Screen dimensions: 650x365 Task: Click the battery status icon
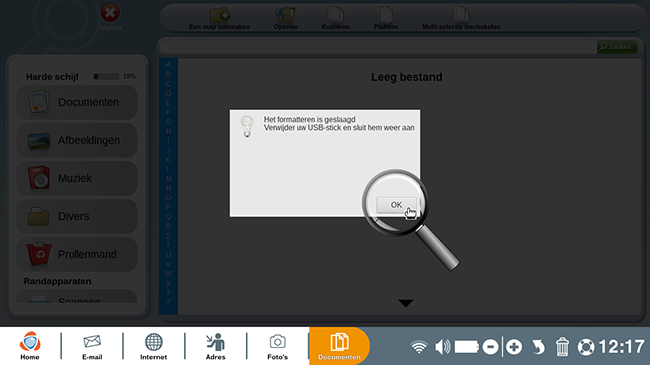[467, 347]
